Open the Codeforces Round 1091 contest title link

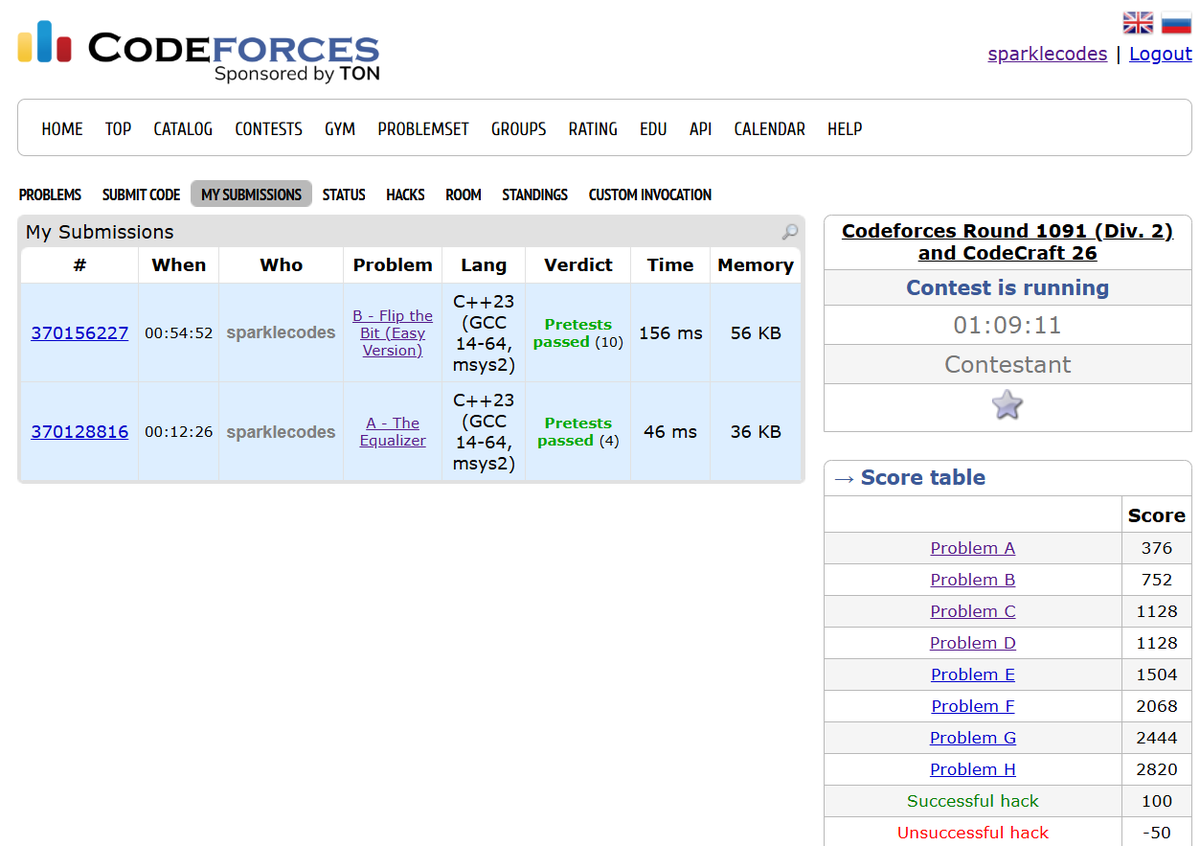pos(1007,242)
